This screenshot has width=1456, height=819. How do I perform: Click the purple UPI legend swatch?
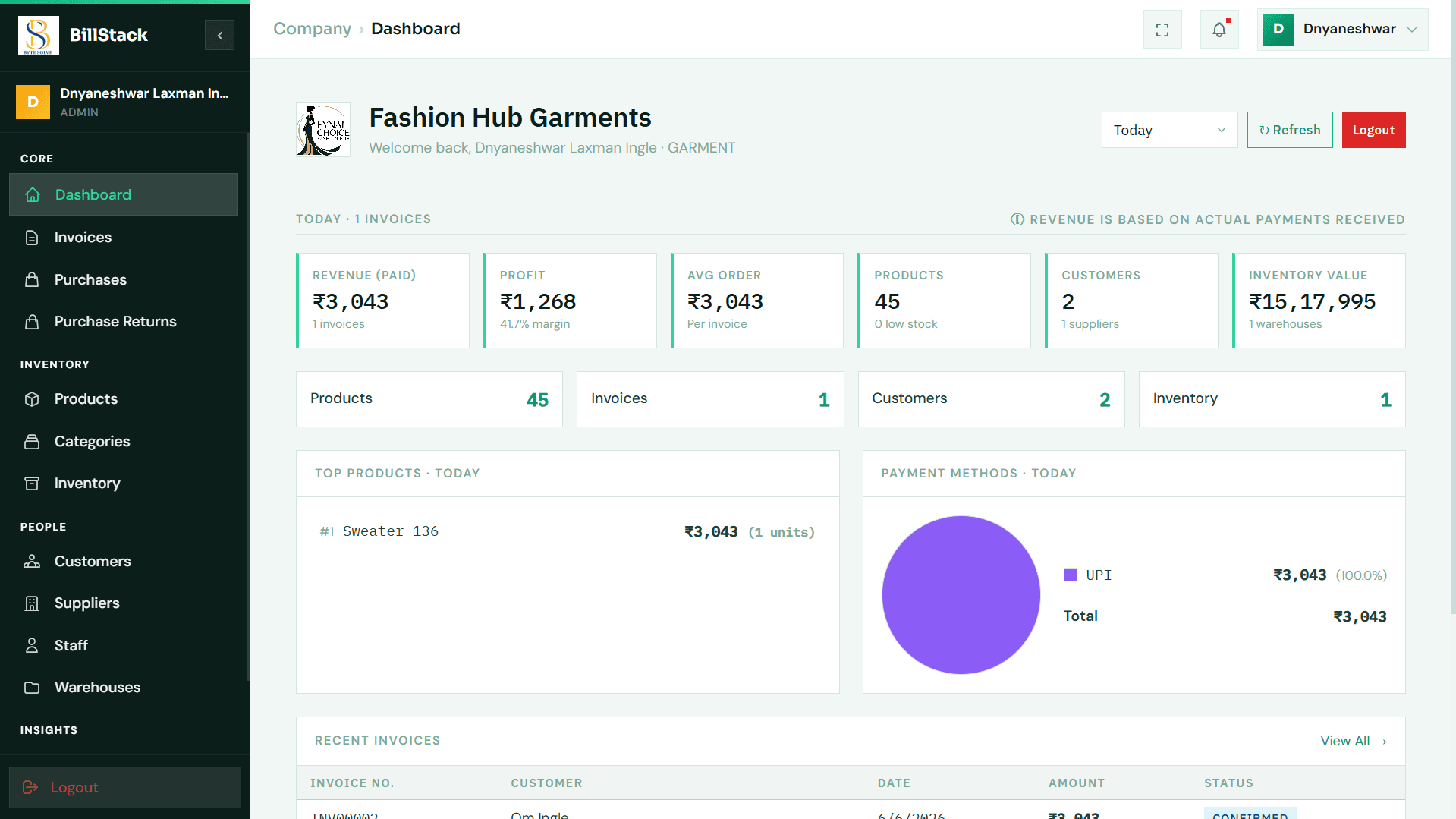(1071, 575)
